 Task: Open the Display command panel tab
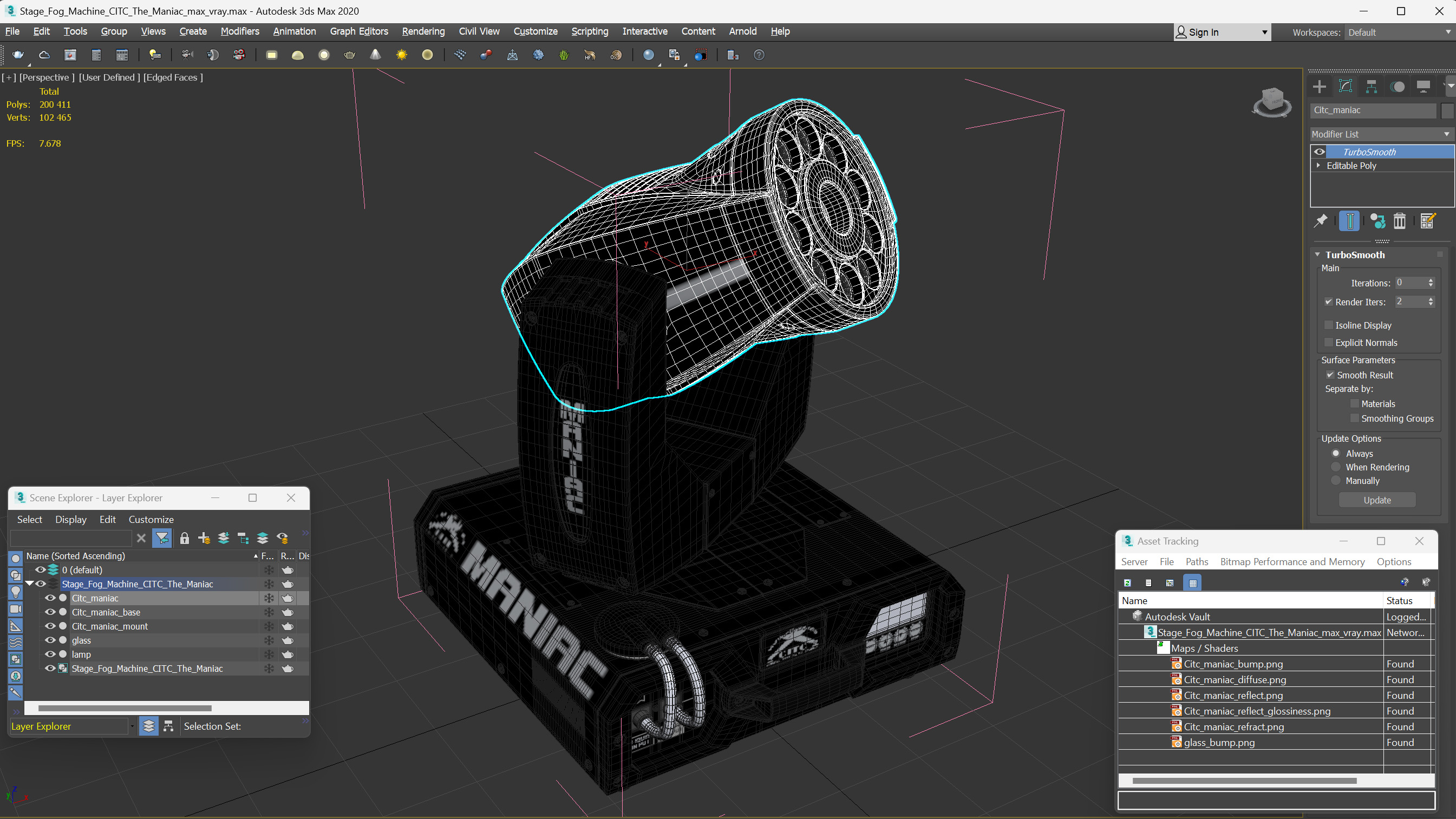point(1423,87)
